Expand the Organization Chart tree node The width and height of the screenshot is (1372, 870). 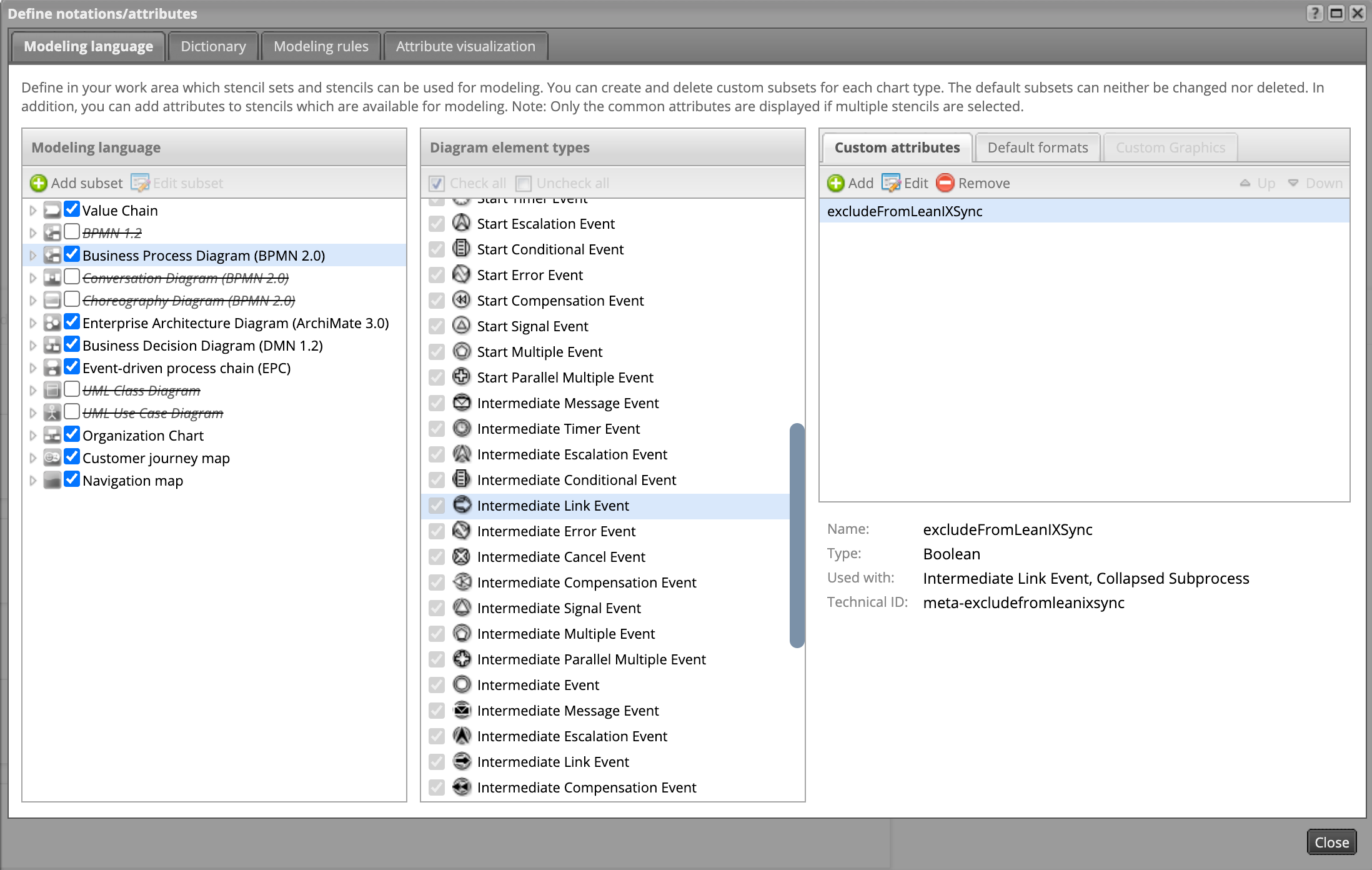(x=32, y=436)
